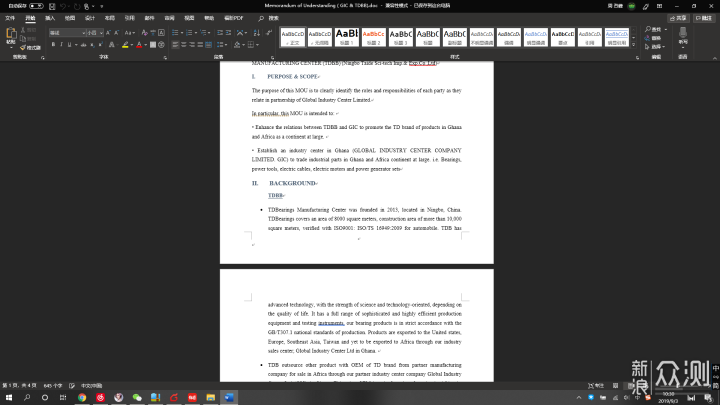The height and width of the screenshot is (405, 720).
Task: Click the paragraph Shading paint bucket icon
Action: point(237,45)
